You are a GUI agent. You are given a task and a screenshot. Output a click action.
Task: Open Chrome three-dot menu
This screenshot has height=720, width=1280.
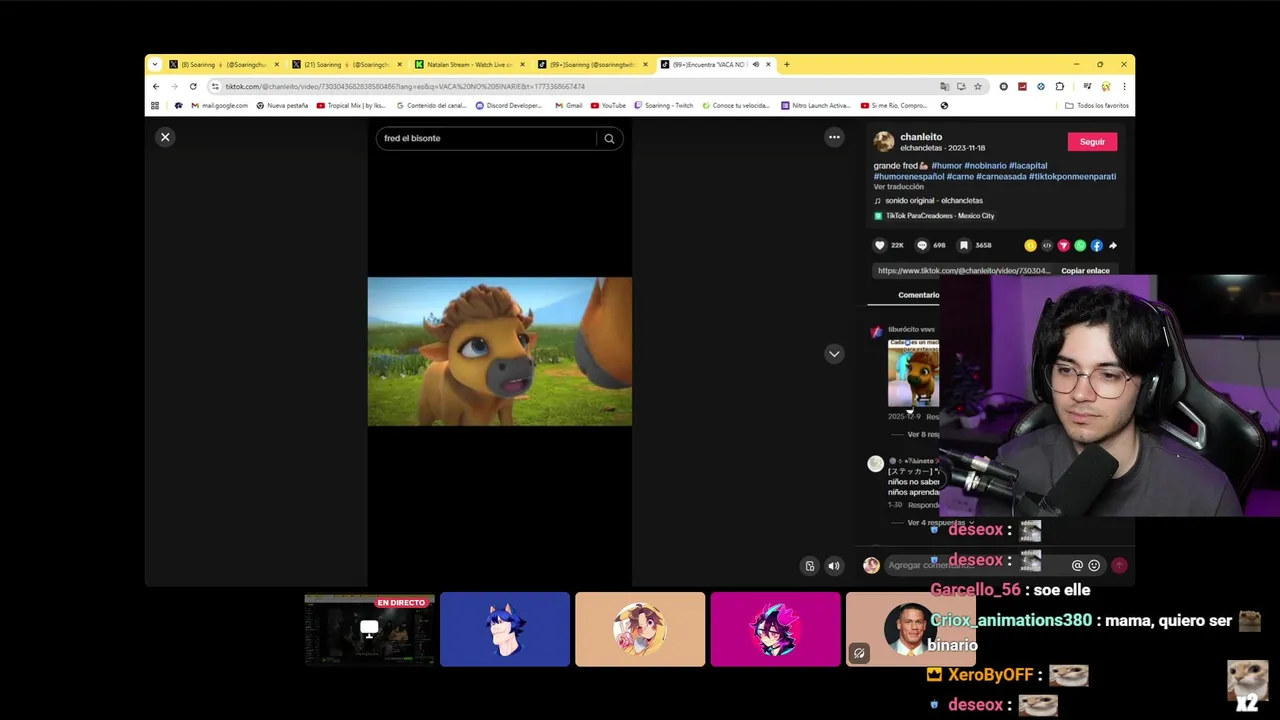[1124, 86]
